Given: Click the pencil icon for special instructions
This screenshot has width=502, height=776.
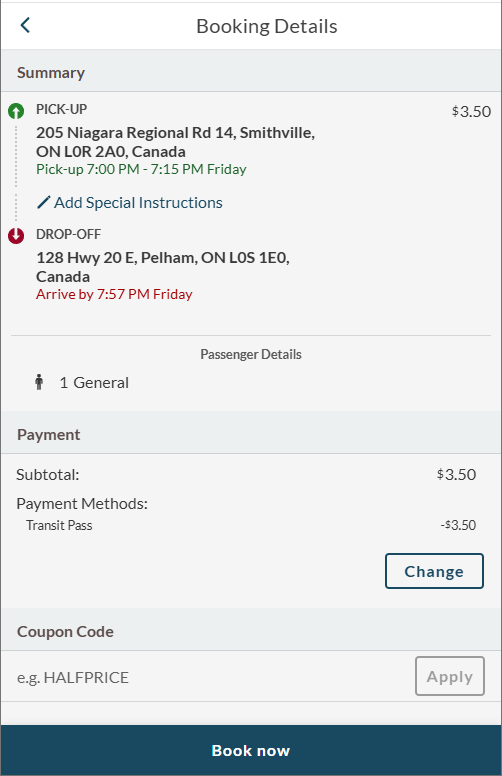Looking at the screenshot, I should click(x=44, y=202).
